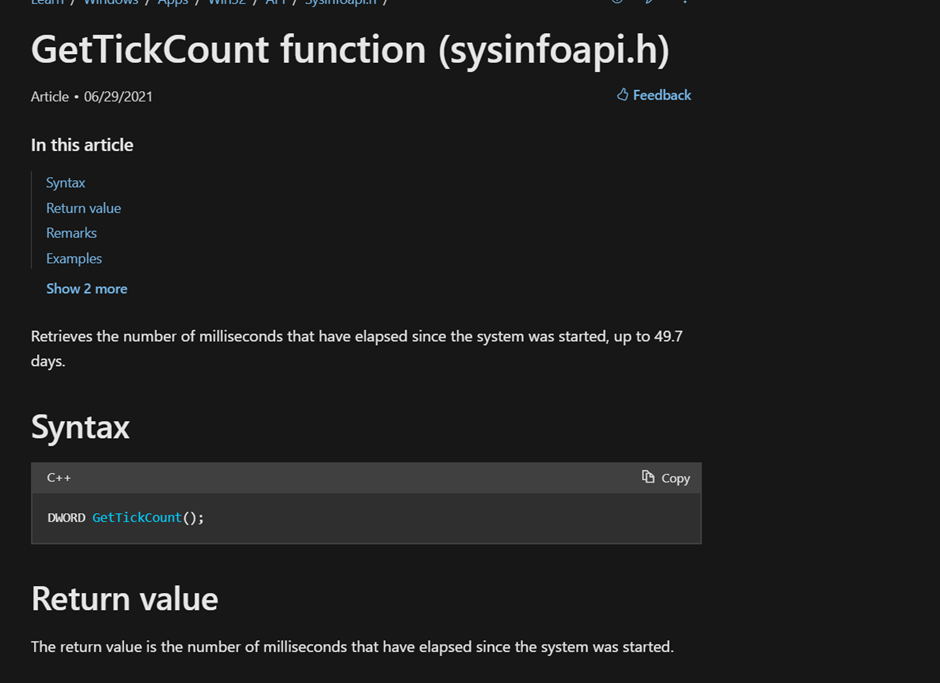Open the Examples section link
This screenshot has width=940, height=683.
click(x=74, y=258)
